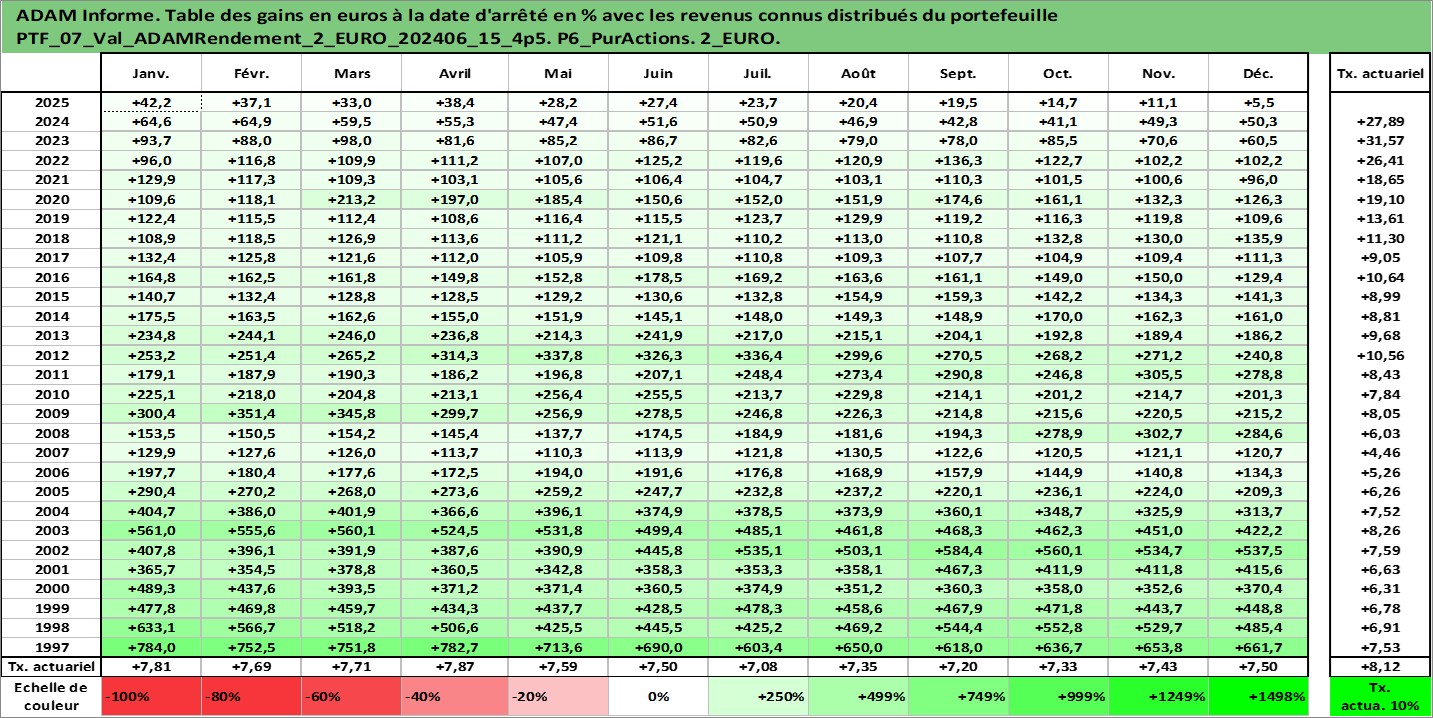The width and height of the screenshot is (1433, 718).
Task: Select the 1997 Janv. cell '+784,0'
Action: click(x=151, y=646)
